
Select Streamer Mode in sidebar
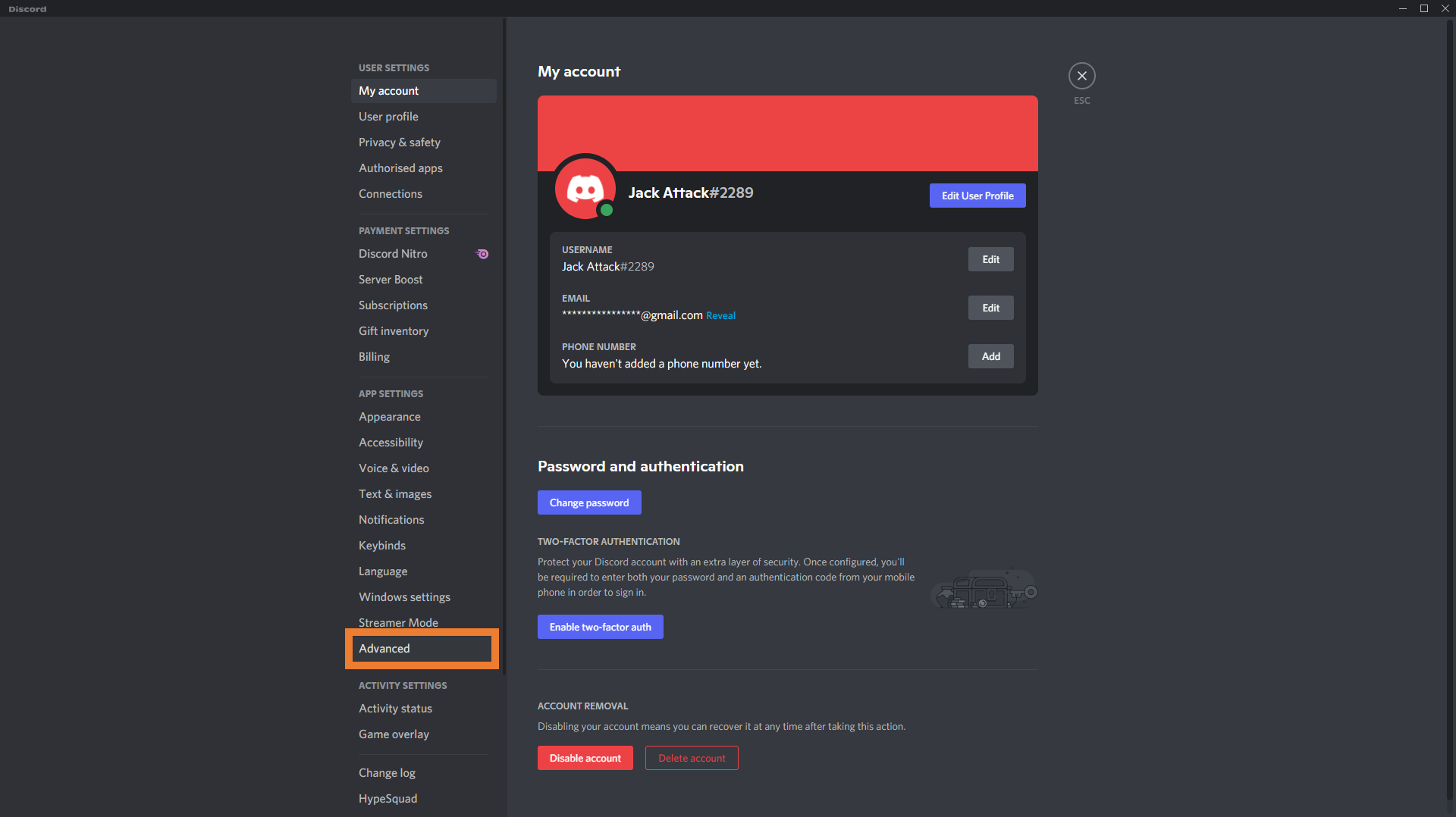coord(398,622)
